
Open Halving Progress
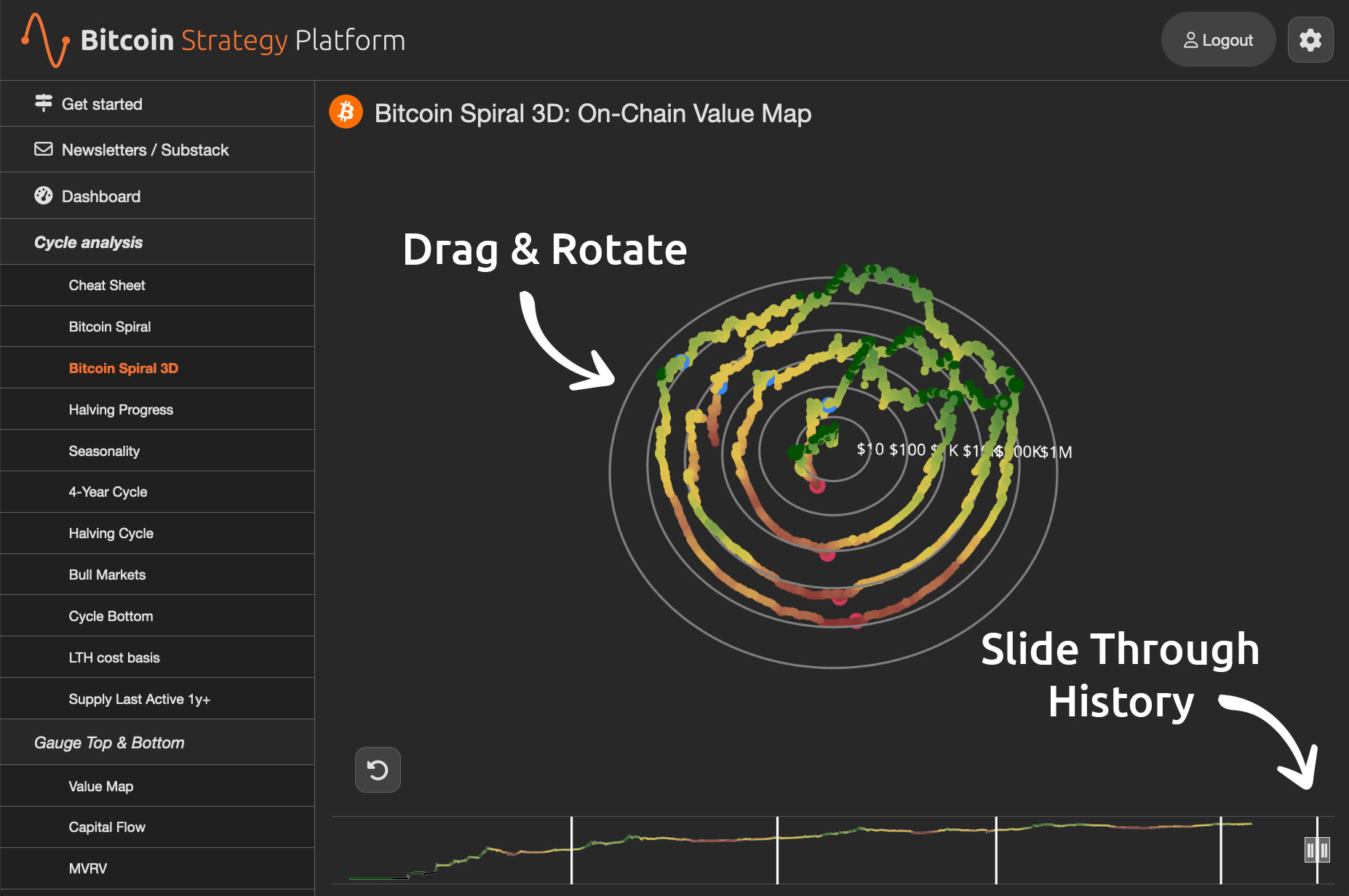157,409
